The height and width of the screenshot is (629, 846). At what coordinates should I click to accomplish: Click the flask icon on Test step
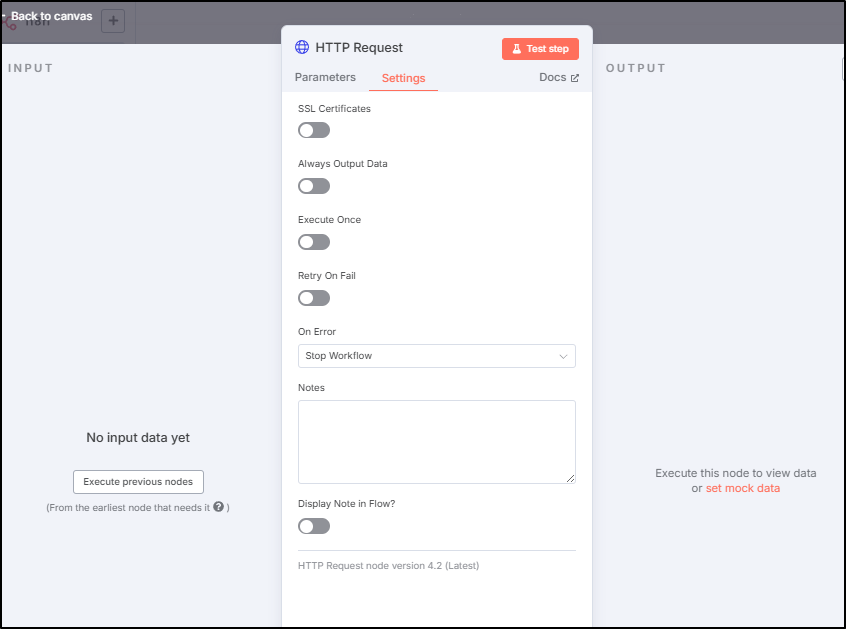click(x=516, y=49)
